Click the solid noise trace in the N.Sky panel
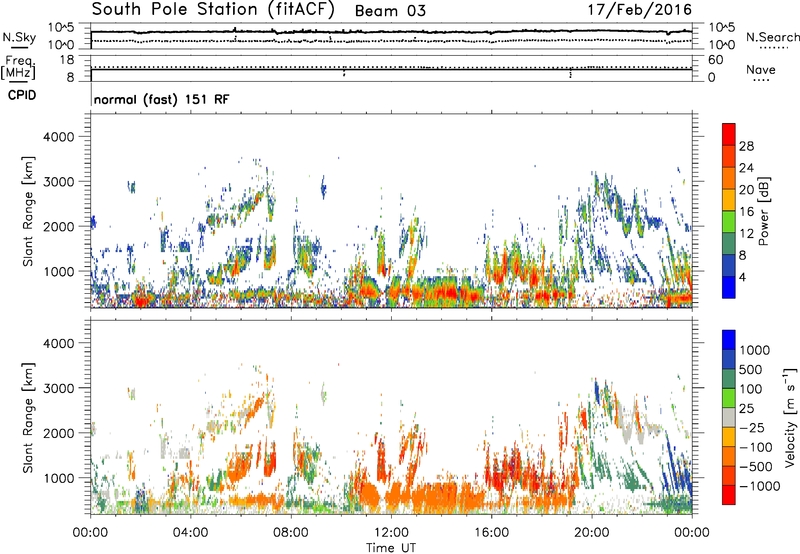This screenshot has height=554, width=800. tap(391, 32)
